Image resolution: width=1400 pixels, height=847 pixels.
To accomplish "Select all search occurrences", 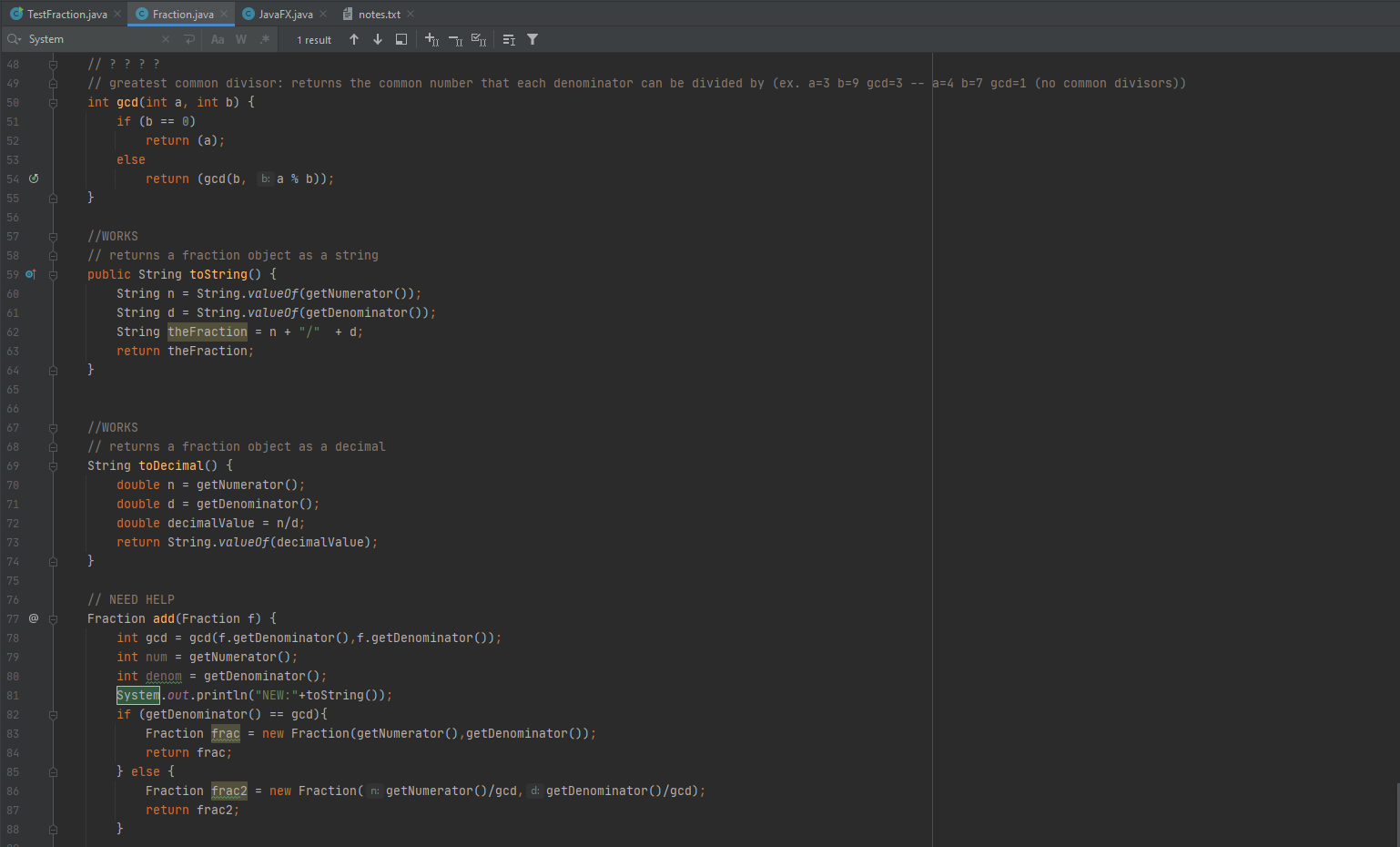I will 479,39.
